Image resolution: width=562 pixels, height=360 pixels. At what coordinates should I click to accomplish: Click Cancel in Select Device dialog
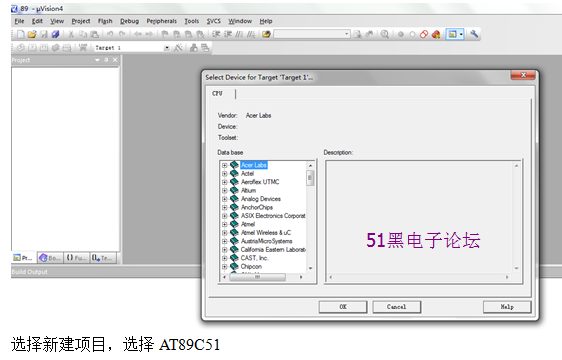[x=396, y=307]
